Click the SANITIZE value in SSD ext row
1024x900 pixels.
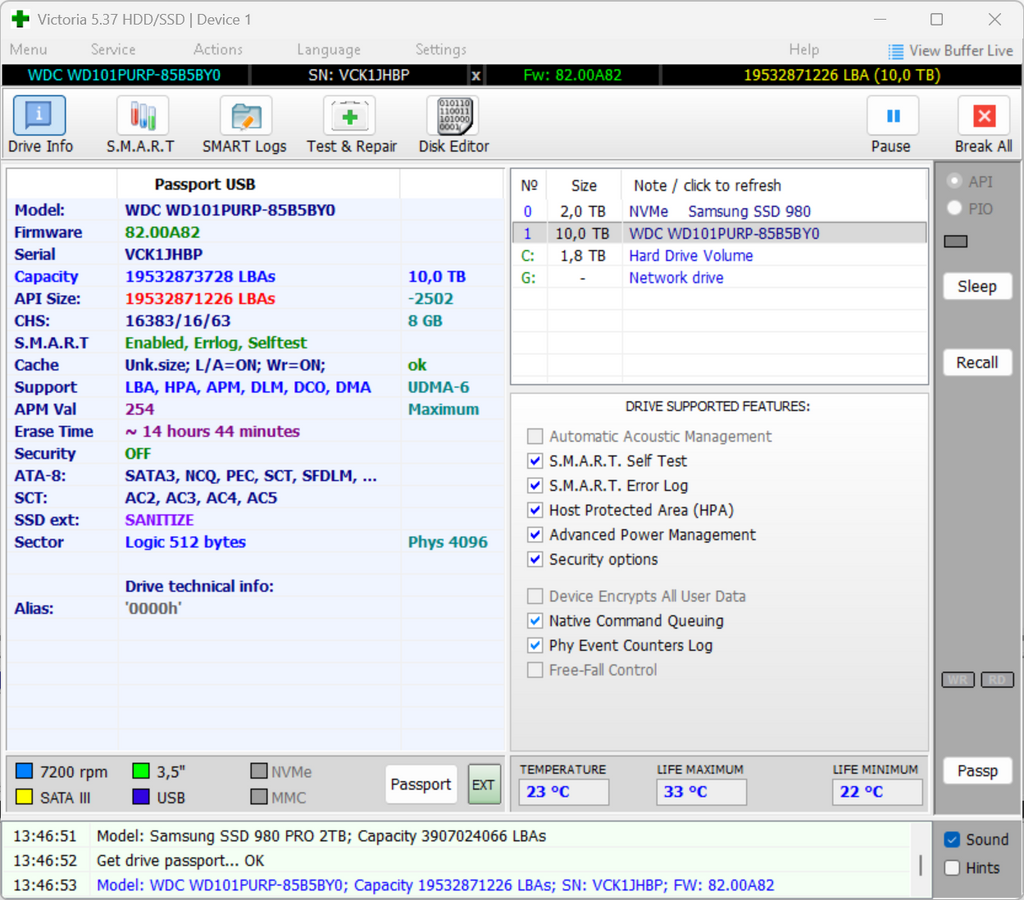[x=159, y=521]
